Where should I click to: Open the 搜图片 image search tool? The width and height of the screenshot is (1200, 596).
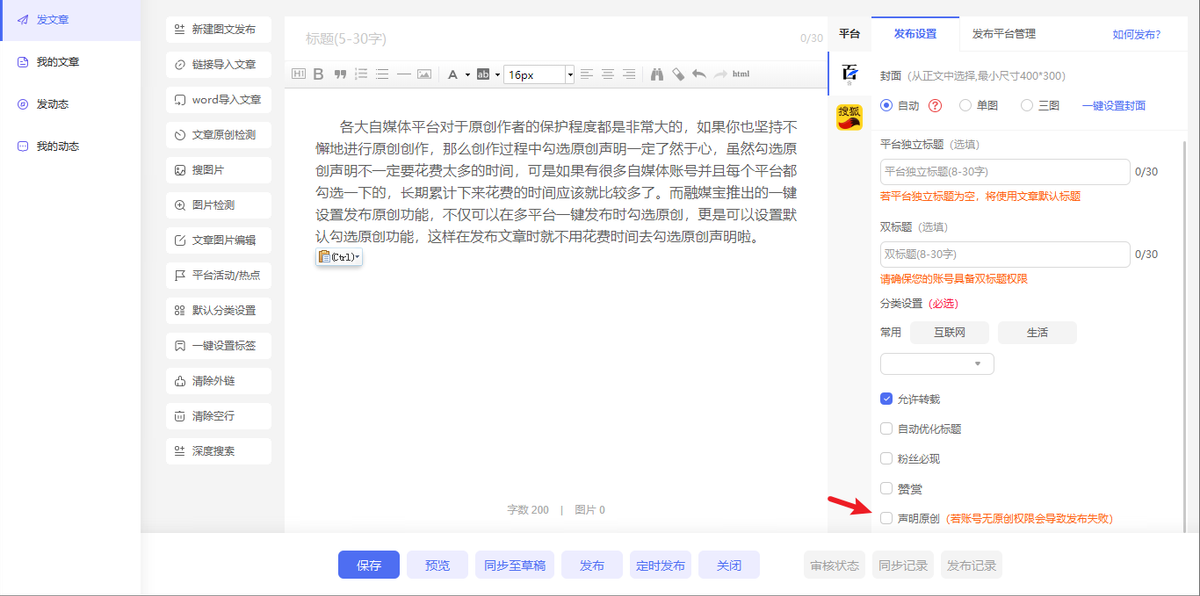click(218, 170)
